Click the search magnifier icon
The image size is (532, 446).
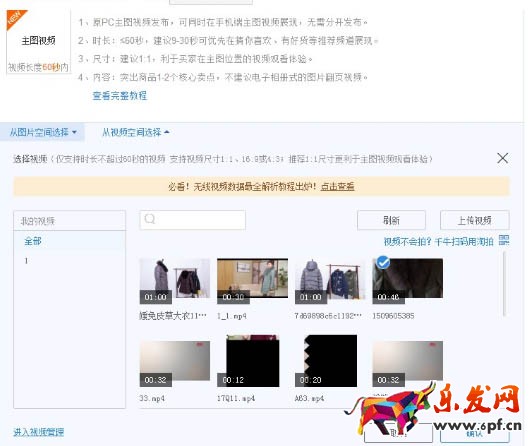(x=150, y=219)
